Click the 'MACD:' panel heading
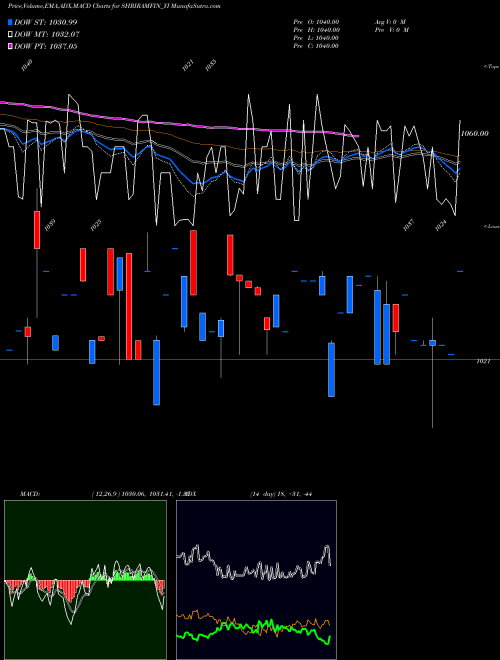This screenshot has width=500, height=660. 30,494
